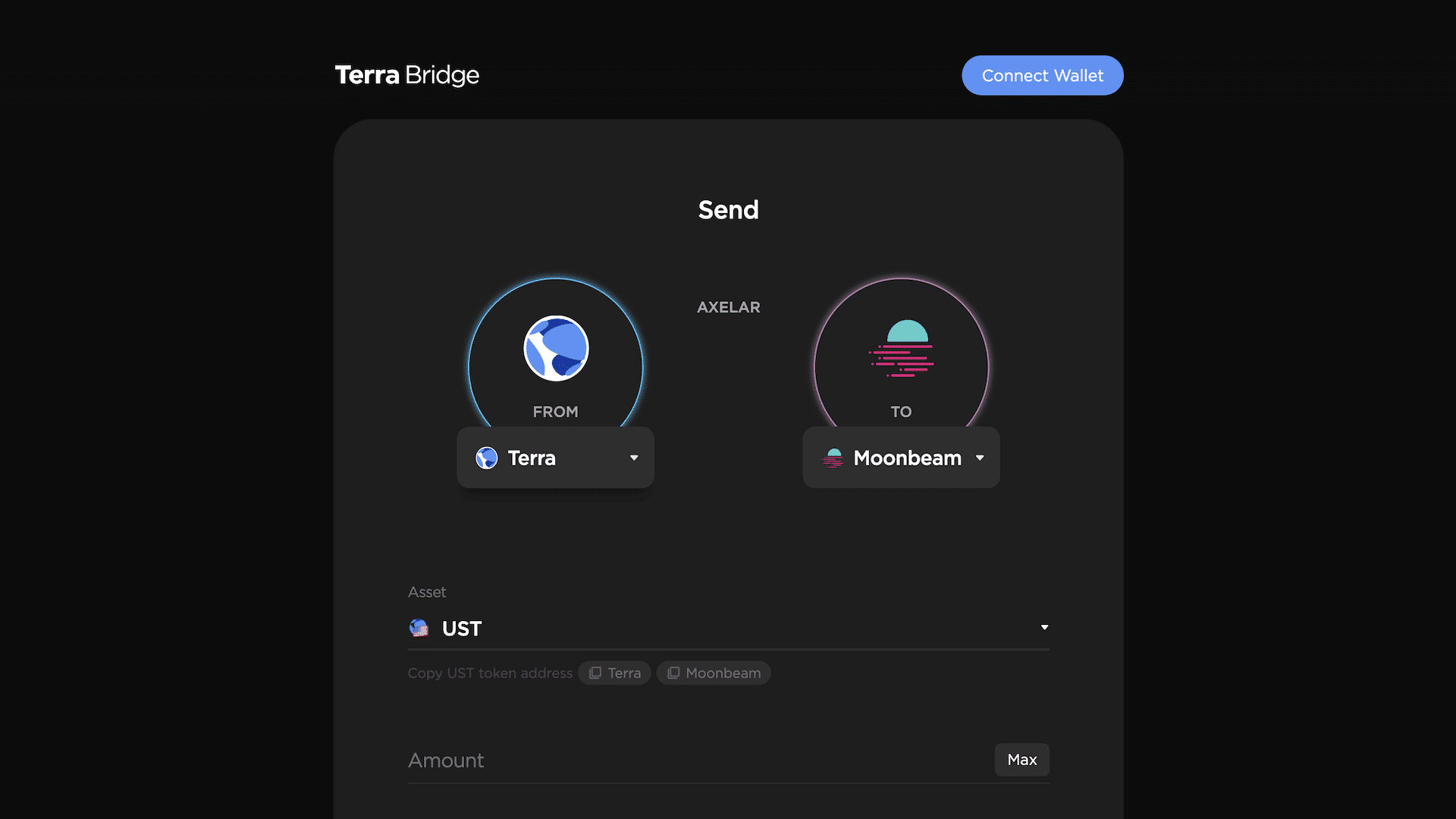Select the Terra source chain selector
1456x819 pixels.
pos(556,457)
